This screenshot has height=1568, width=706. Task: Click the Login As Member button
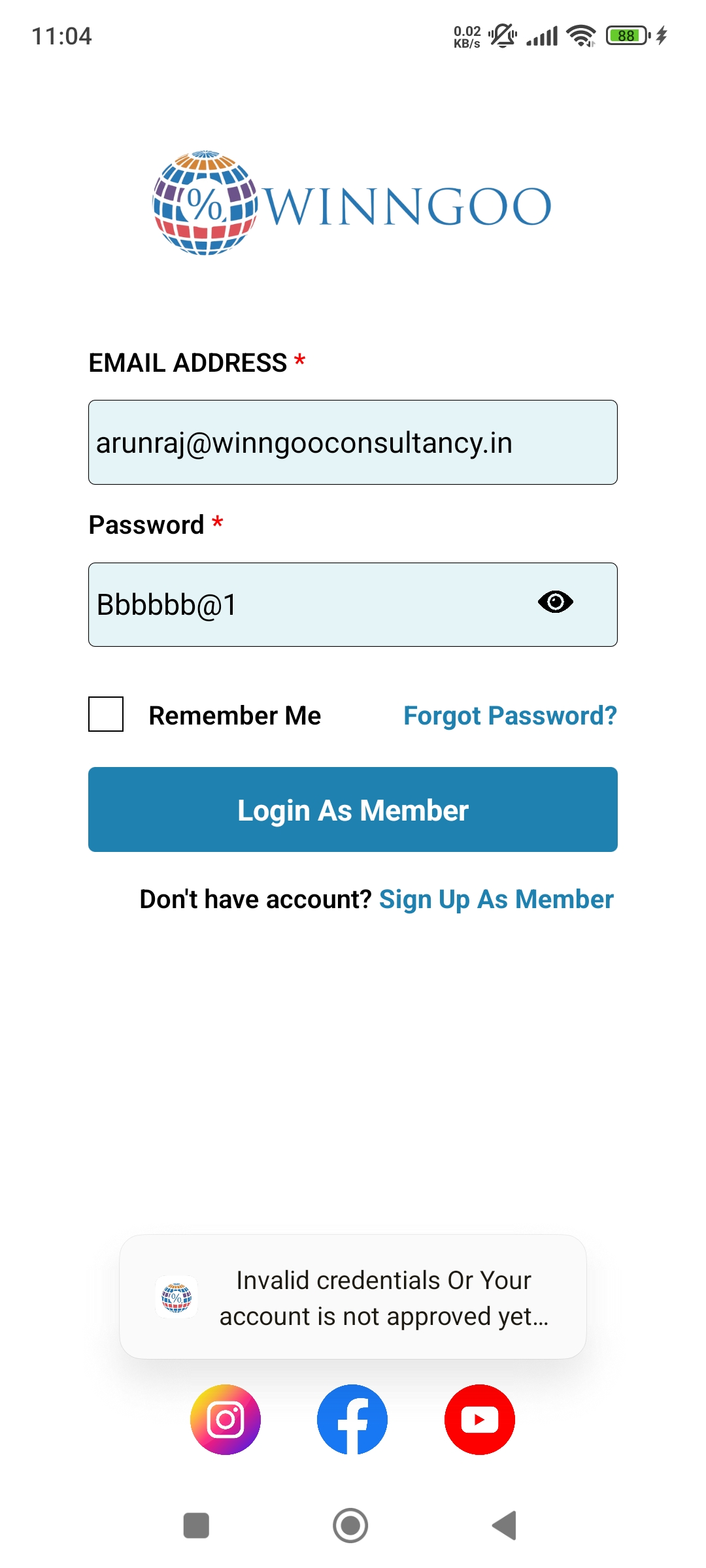click(353, 809)
